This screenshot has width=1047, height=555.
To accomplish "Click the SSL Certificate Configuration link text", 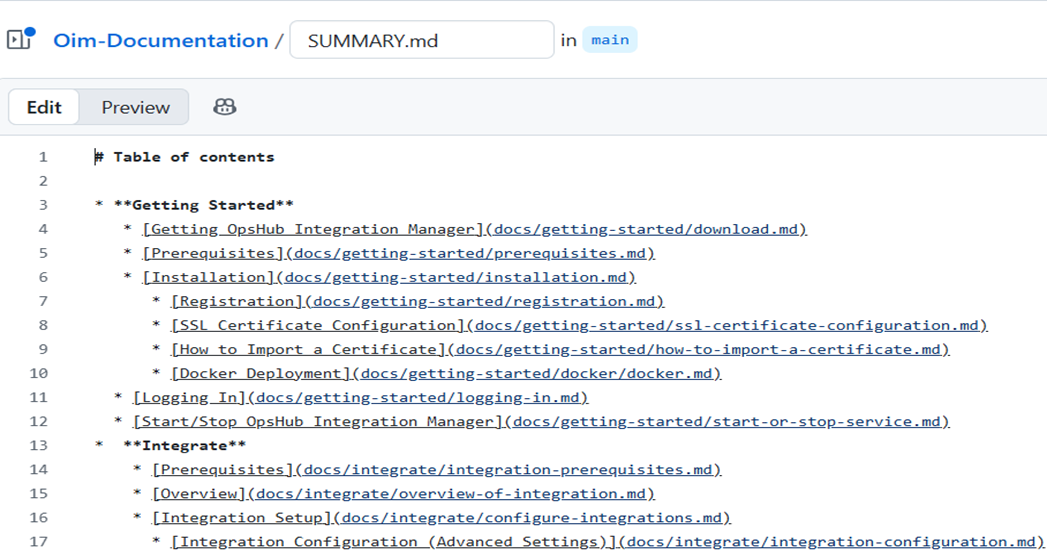I will (x=318, y=325).
